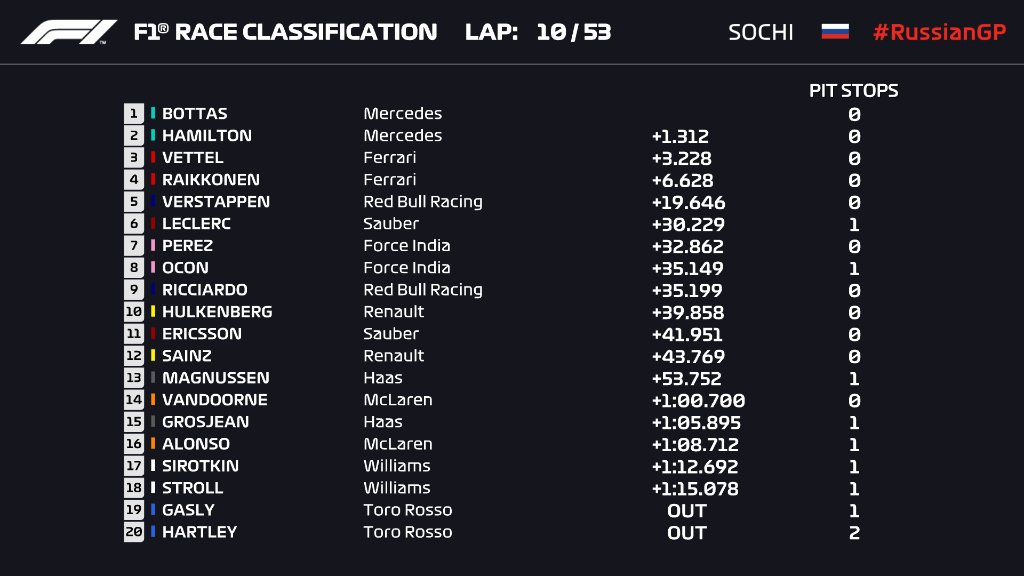
Task: Click the Russian flag icon
Action: [x=835, y=31]
